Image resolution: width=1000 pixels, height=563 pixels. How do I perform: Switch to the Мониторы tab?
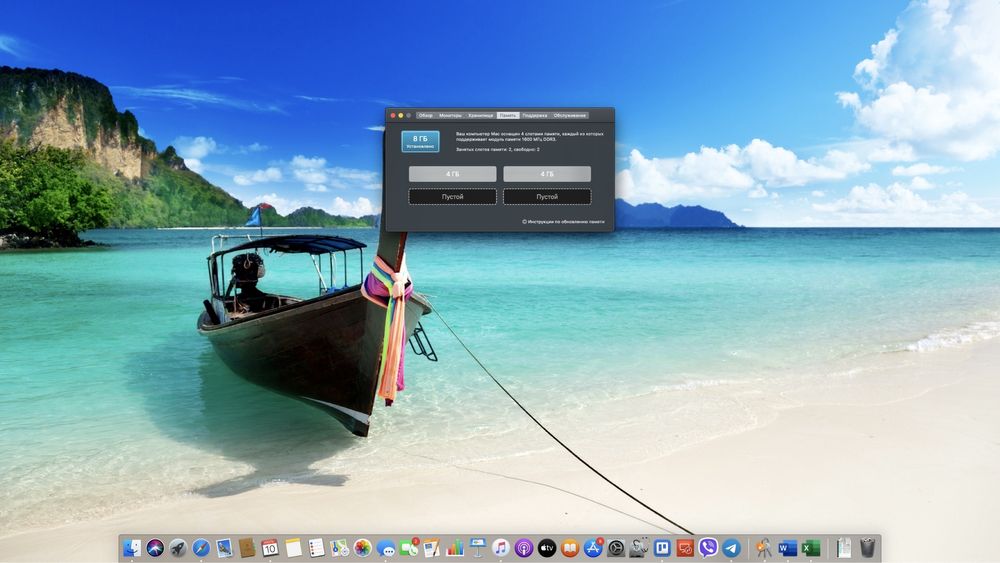click(x=450, y=115)
